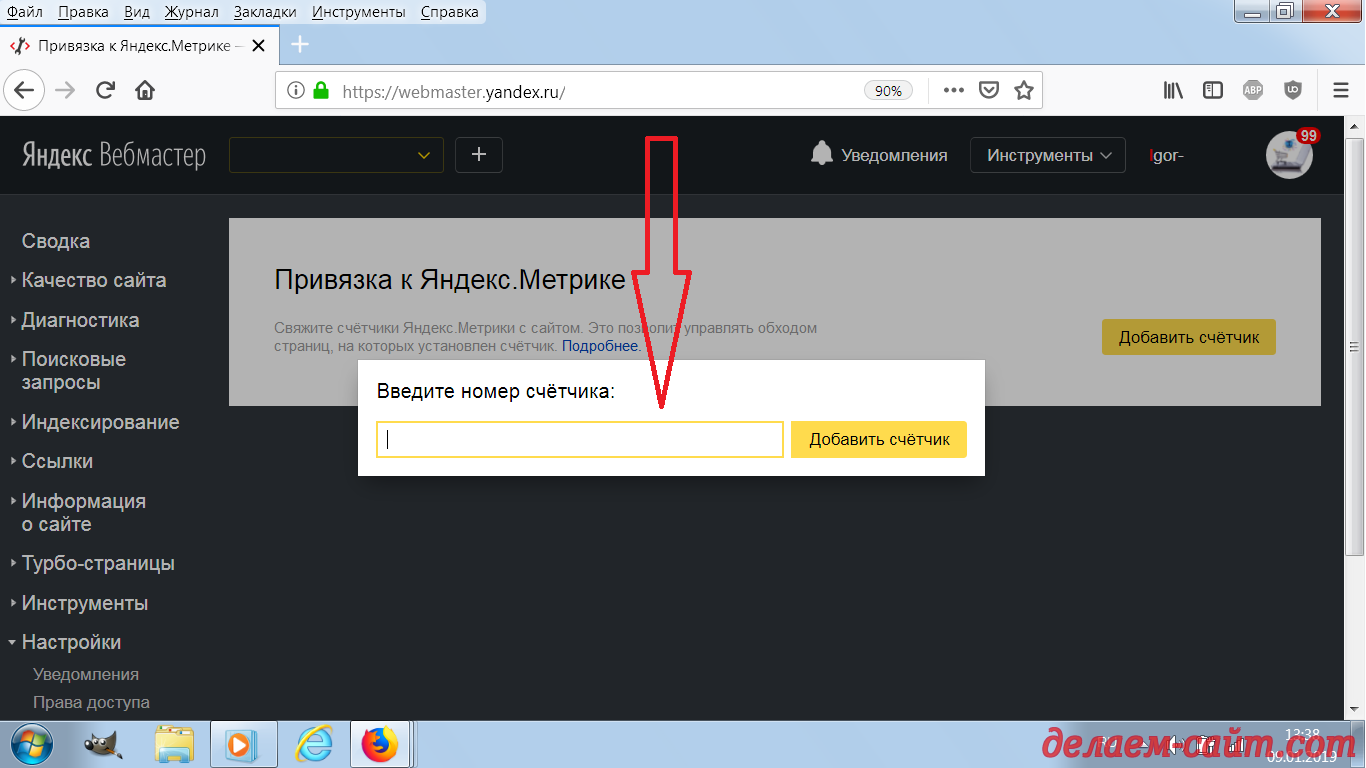Screen dimensions: 1366x768
Task: Open the Файл menu
Action: click(x=24, y=12)
